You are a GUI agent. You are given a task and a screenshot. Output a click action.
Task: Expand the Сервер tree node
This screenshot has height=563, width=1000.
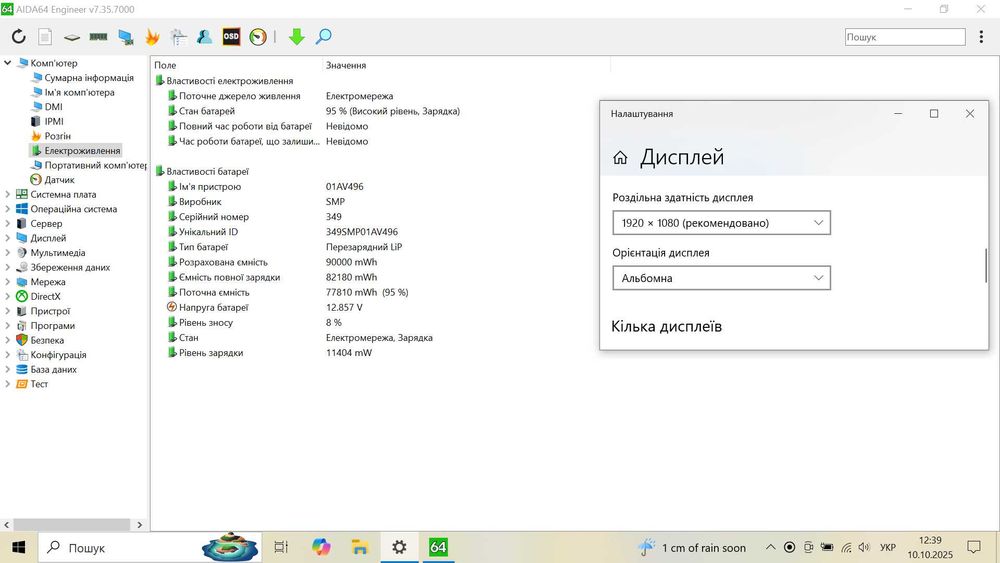click(x=8, y=223)
